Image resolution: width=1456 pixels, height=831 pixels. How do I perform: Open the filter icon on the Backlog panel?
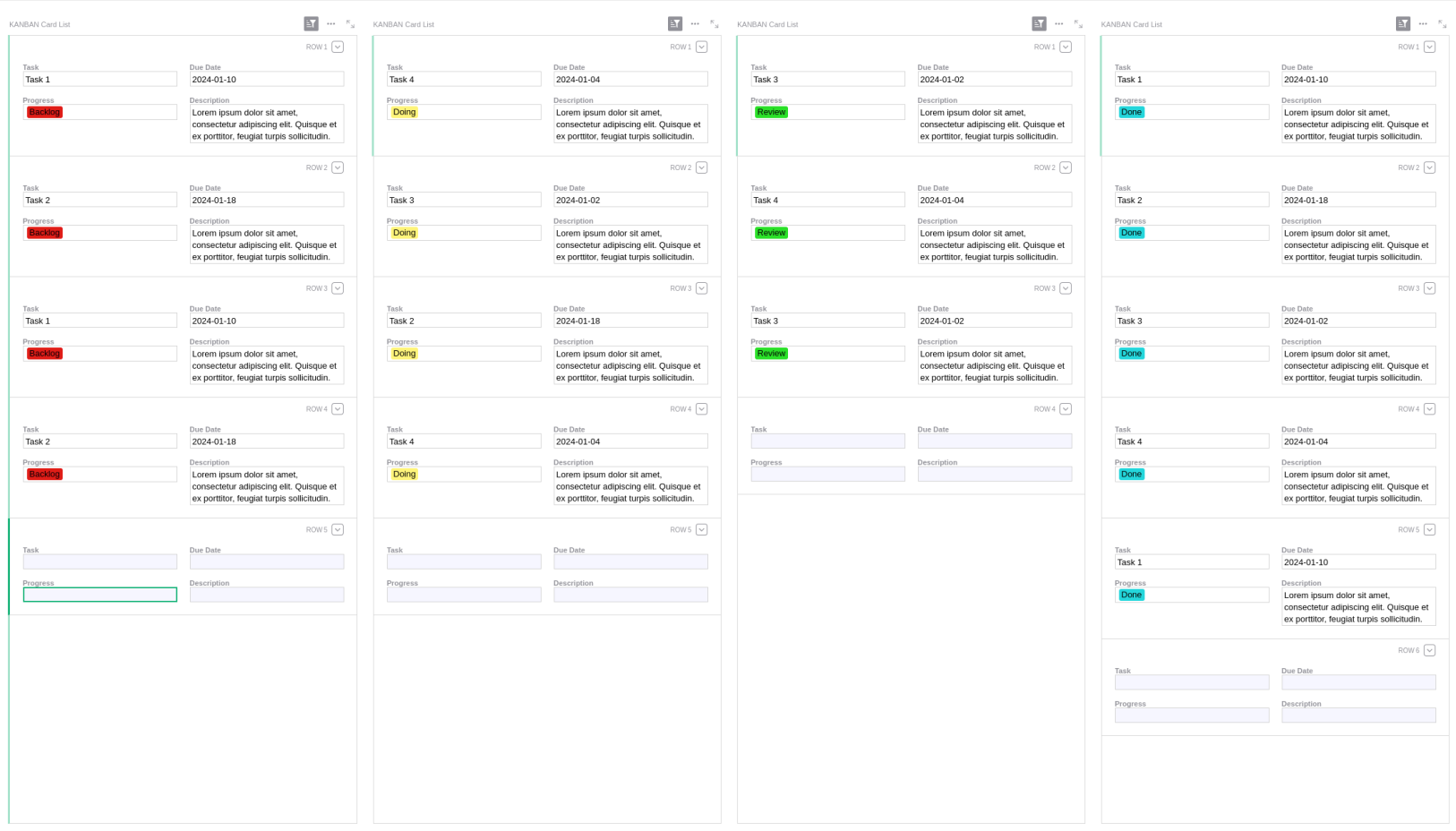pos(311,23)
